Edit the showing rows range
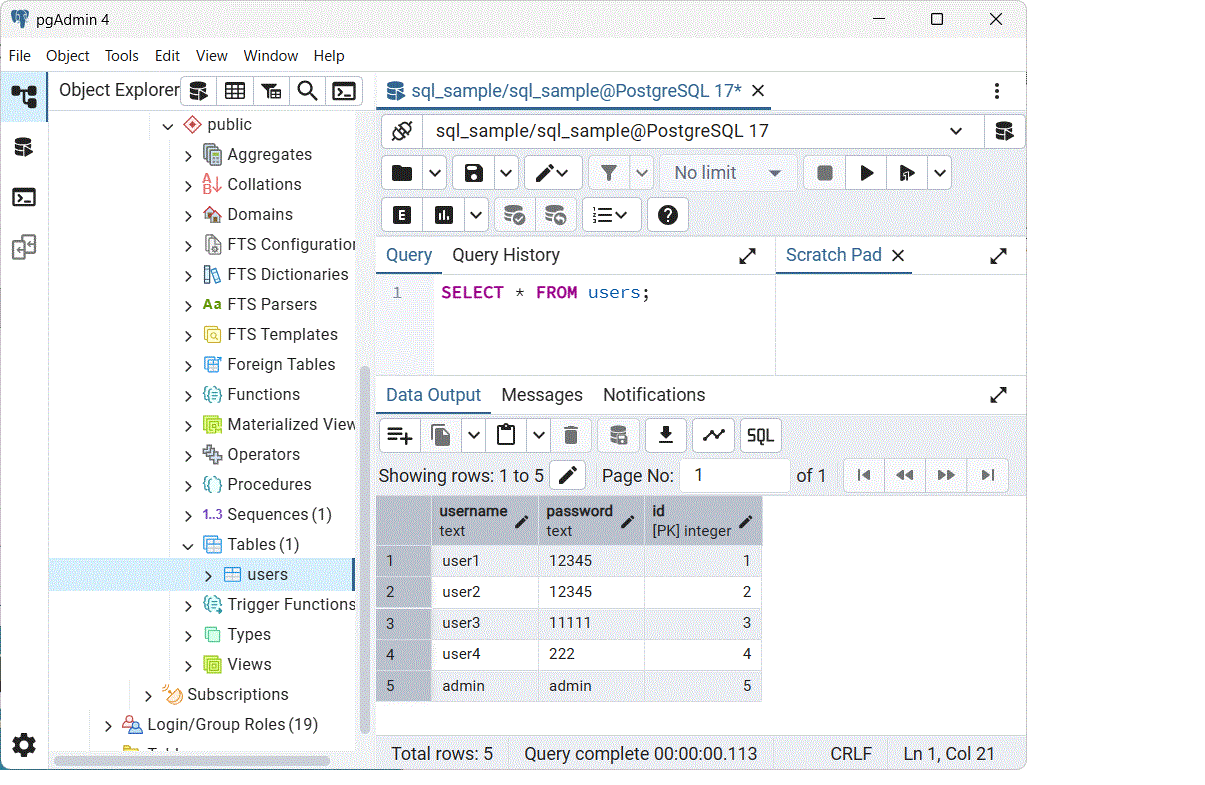Screen dimensions: 1205x785 point(567,475)
